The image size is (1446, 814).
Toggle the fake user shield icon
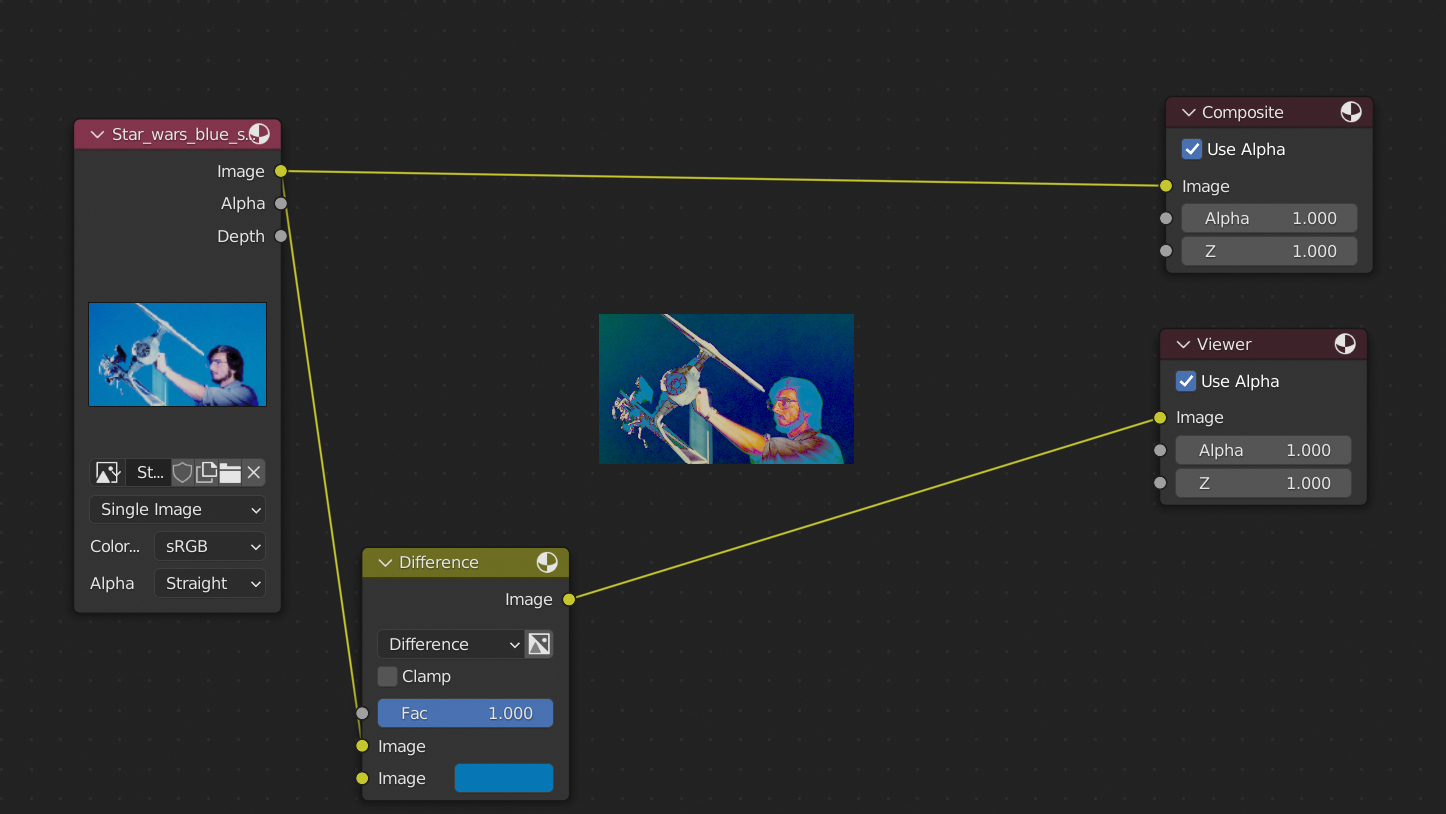[182, 473]
